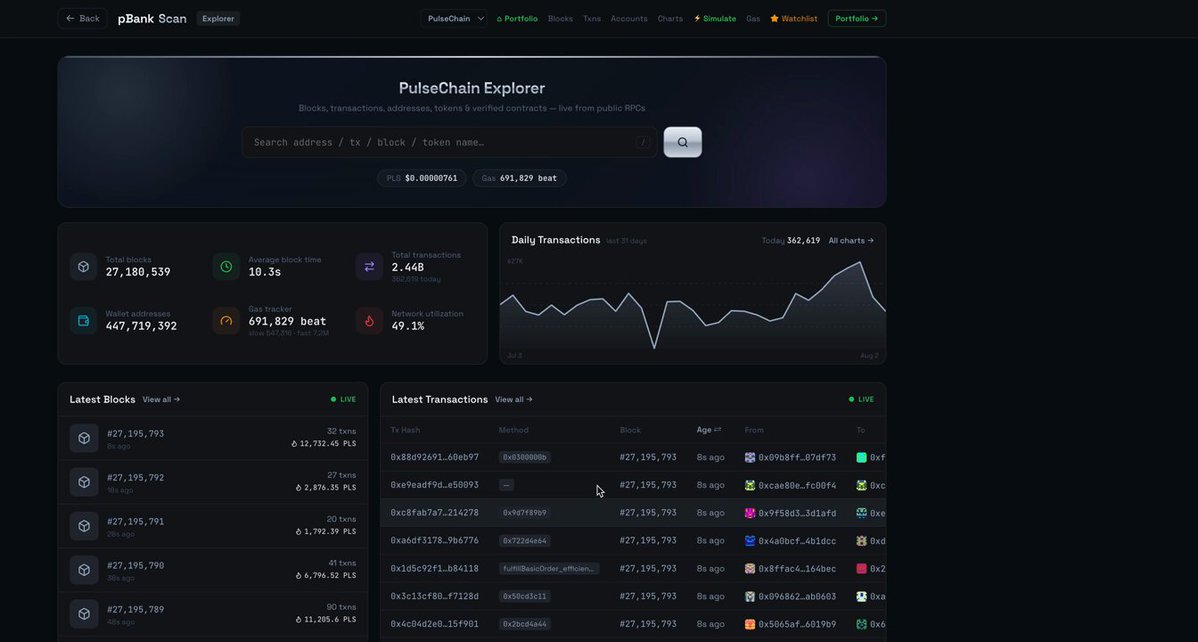Screen dimensions: 1198x642
Task: Click the identicon beside sender 0x8ffac4…164bec
Action: tap(750, 569)
